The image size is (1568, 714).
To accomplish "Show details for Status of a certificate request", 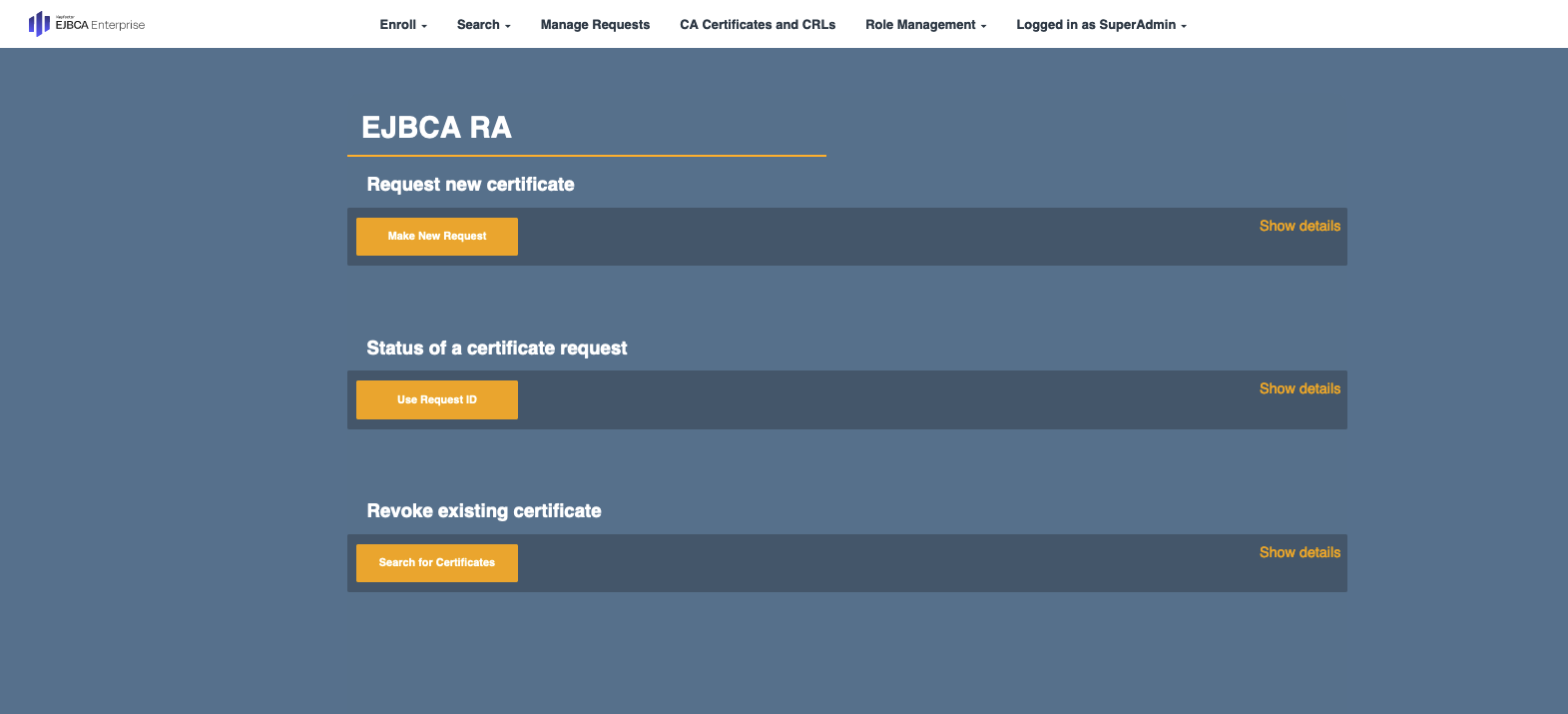I will (x=1300, y=388).
